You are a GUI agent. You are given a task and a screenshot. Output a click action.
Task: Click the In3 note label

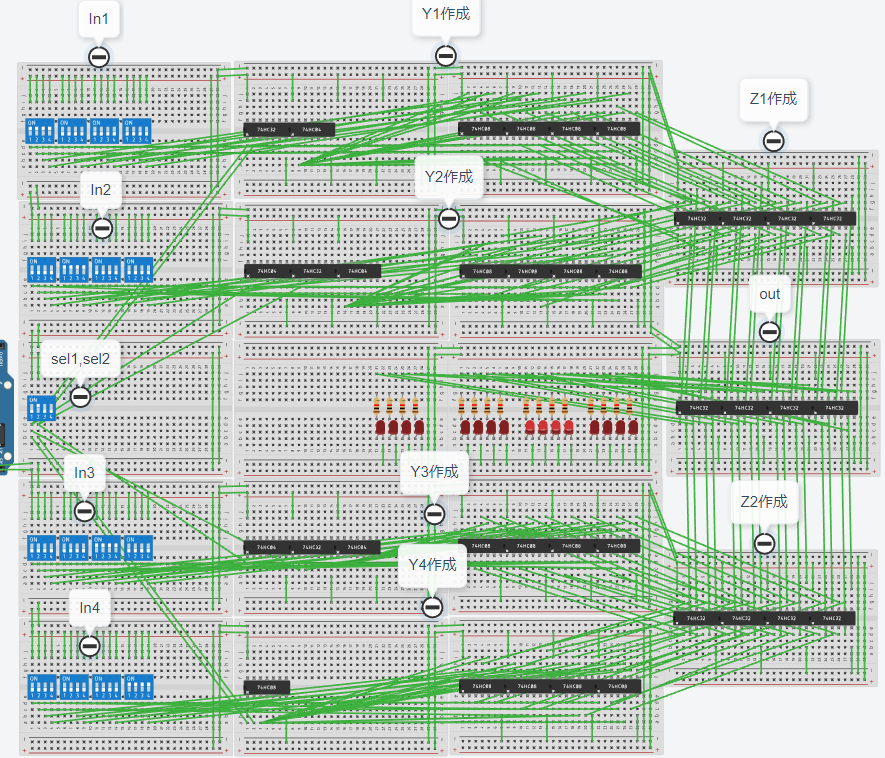[85, 472]
